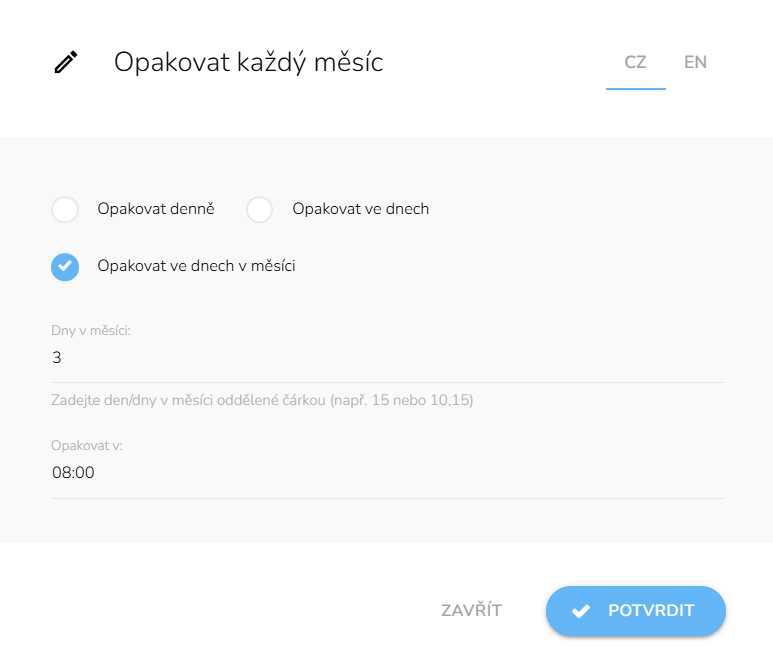Click the white checkmark inside the selected radio
This screenshot has height=670, width=773.
[x=65, y=267]
